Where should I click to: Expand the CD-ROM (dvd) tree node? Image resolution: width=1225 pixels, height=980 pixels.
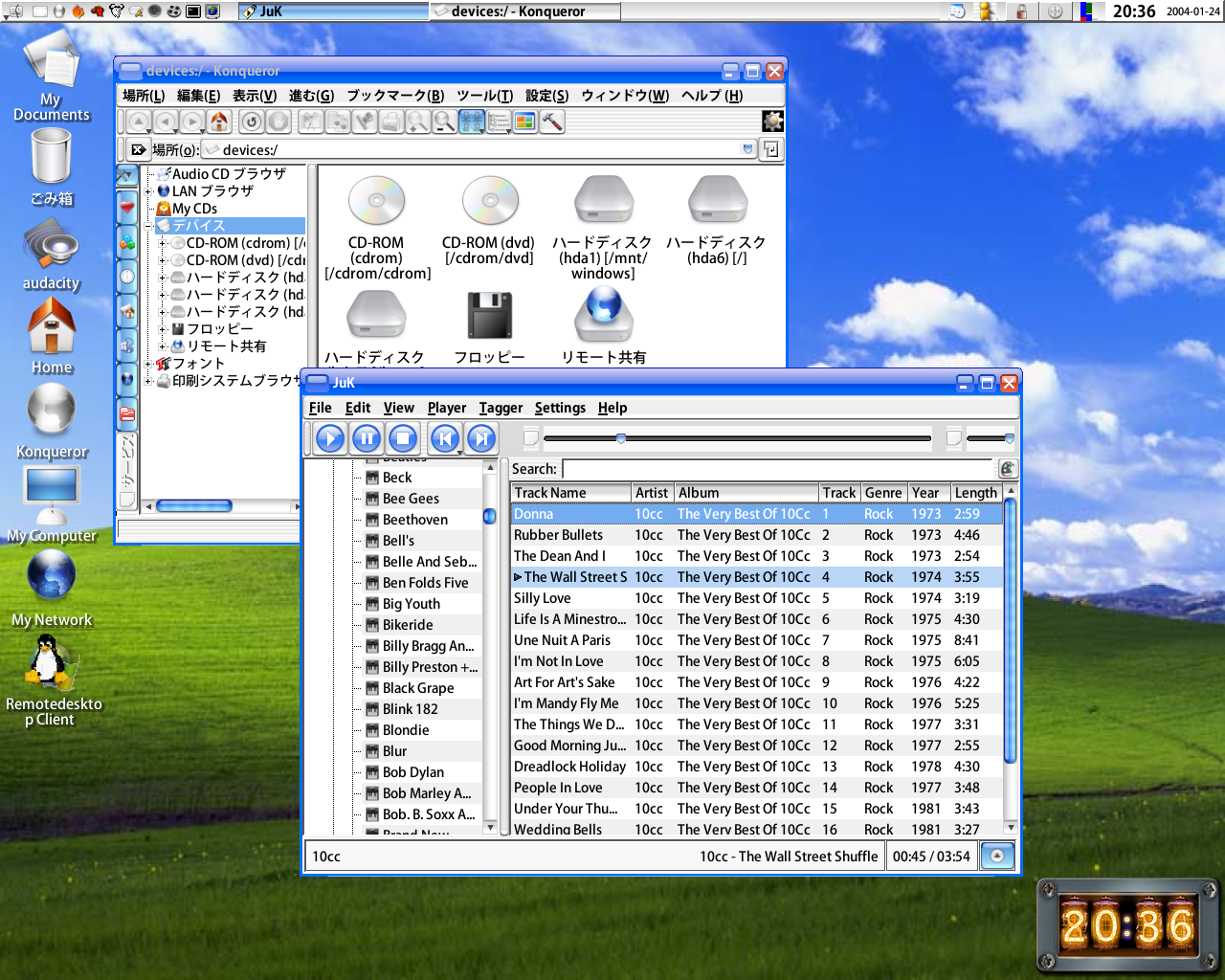tap(163, 260)
